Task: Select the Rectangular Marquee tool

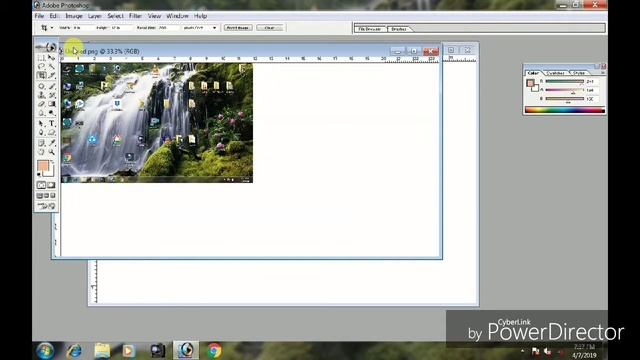Action: pyautogui.click(x=41, y=58)
